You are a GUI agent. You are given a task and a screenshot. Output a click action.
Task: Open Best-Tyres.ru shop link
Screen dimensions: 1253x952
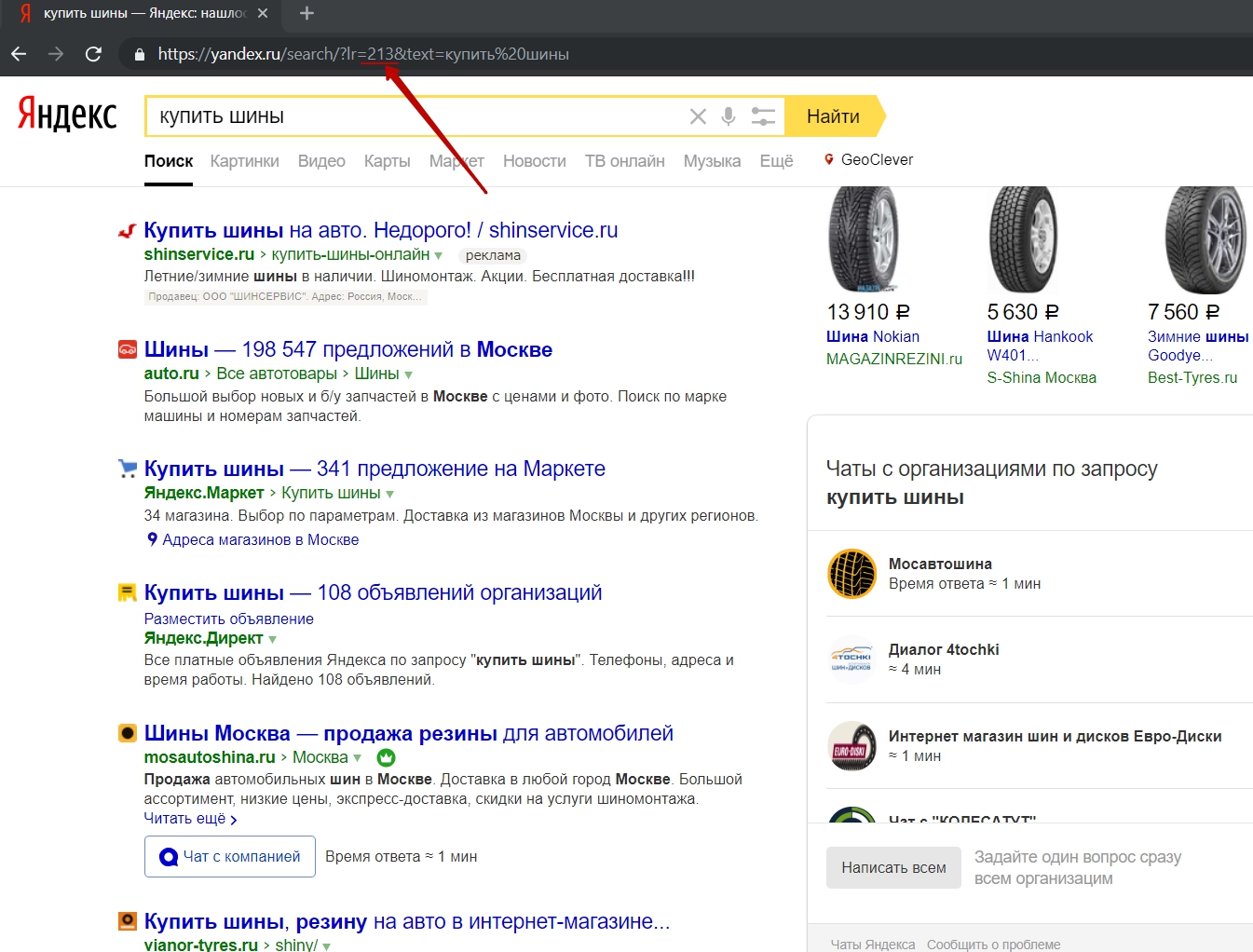[x=1192, y=377]
